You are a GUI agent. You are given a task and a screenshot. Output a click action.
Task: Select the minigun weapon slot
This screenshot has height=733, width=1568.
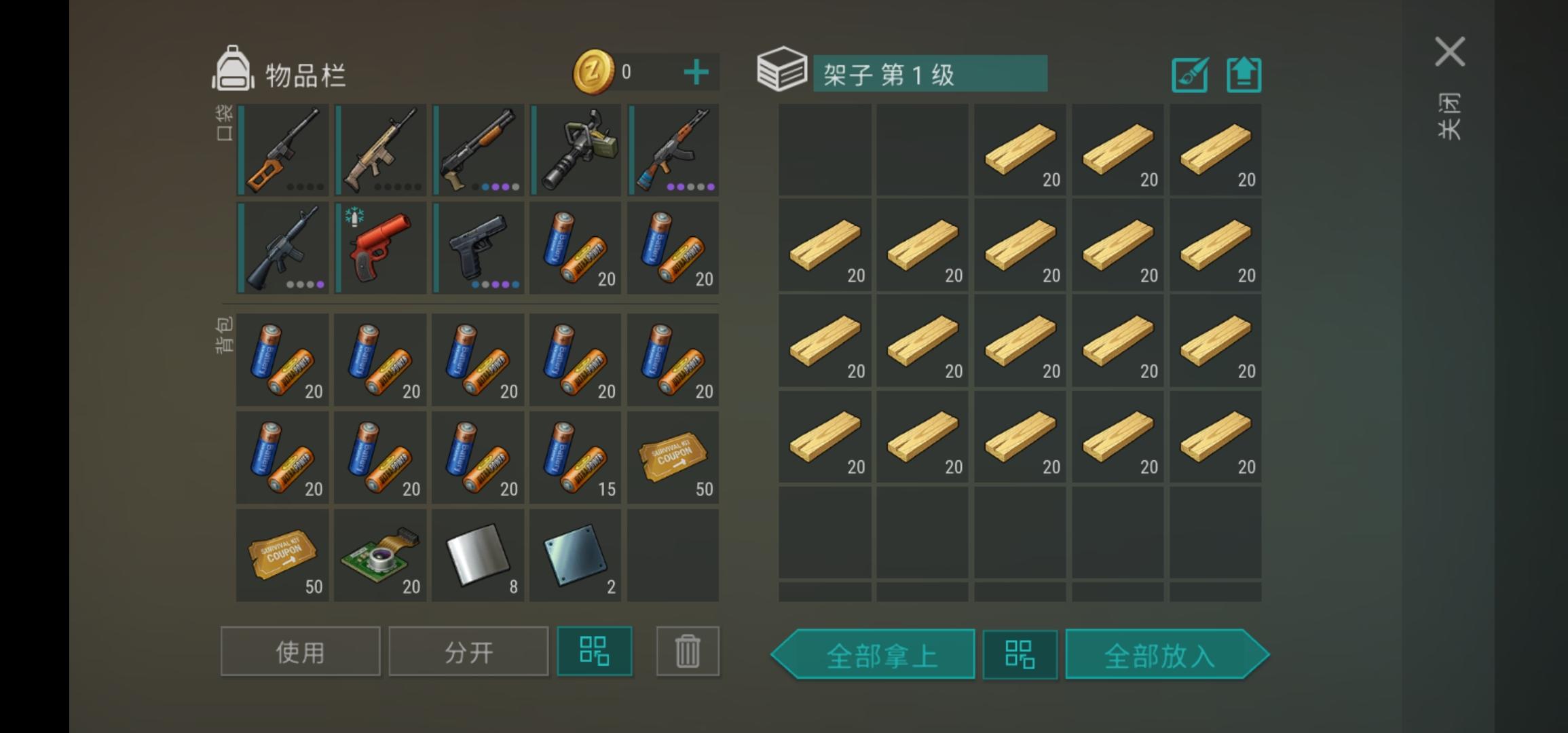click(576, 150)
